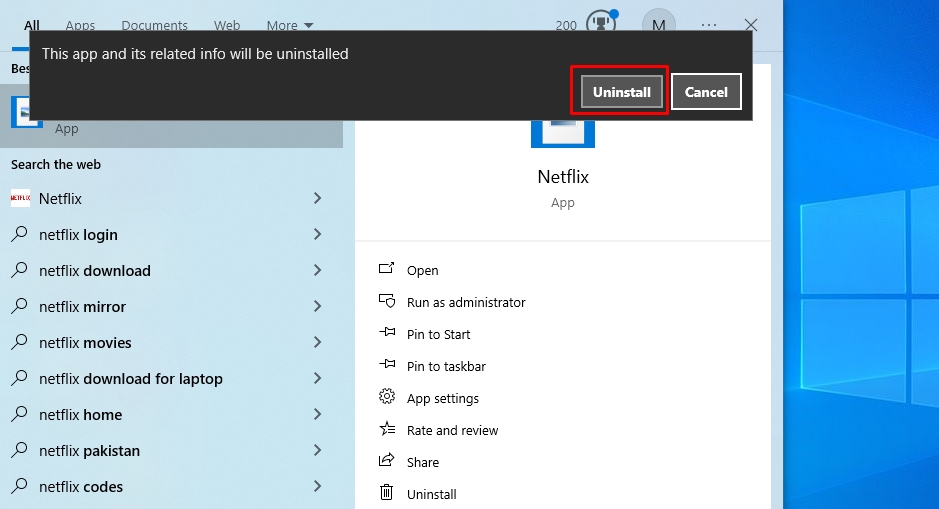Image resolution: width=939 pixels, height=509 pixels.
Task: Click the Netflix app name in preview pane
Action: (x=563, y=177)
